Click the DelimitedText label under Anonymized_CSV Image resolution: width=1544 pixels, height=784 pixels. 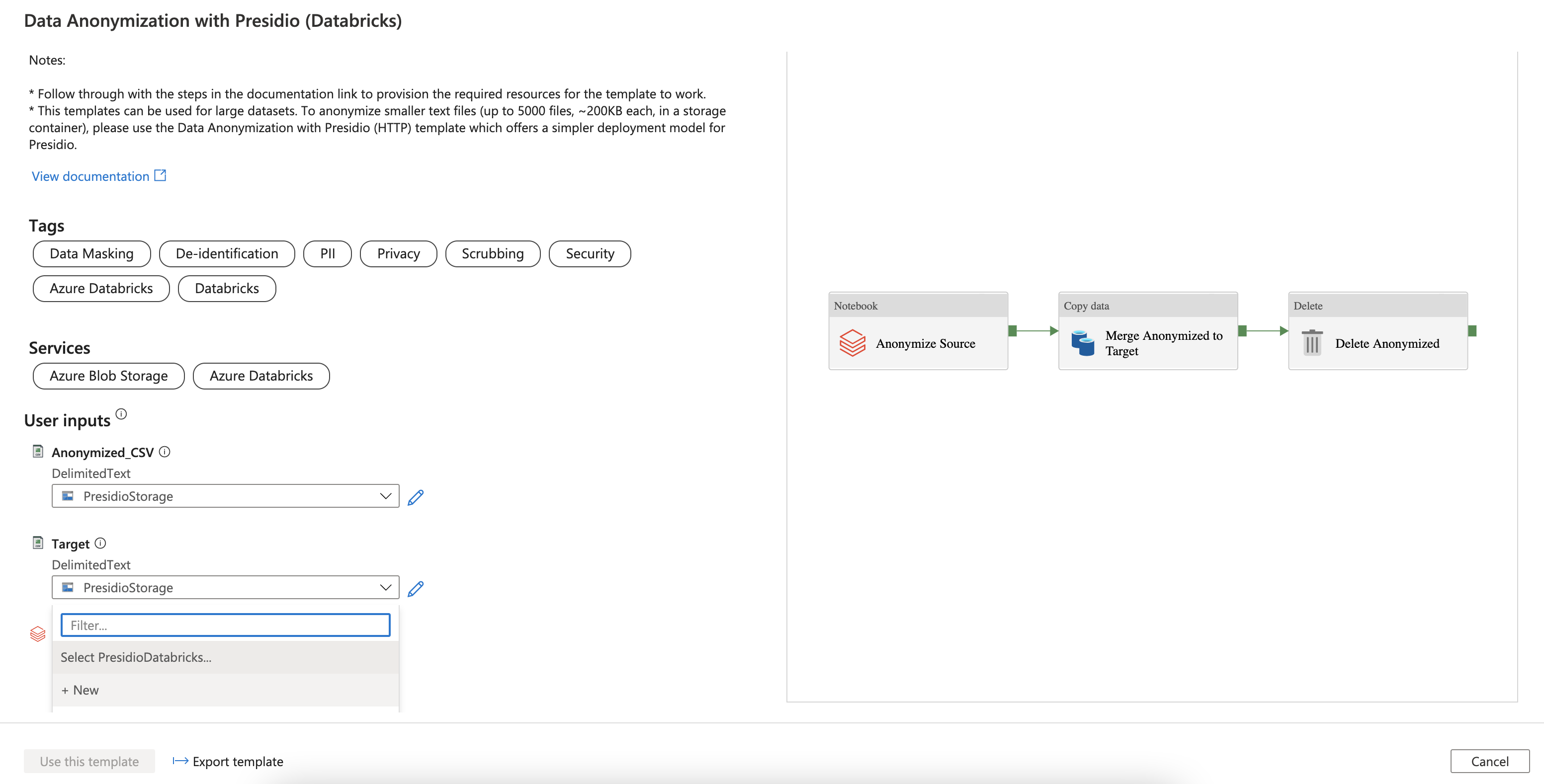click(91, 473)
